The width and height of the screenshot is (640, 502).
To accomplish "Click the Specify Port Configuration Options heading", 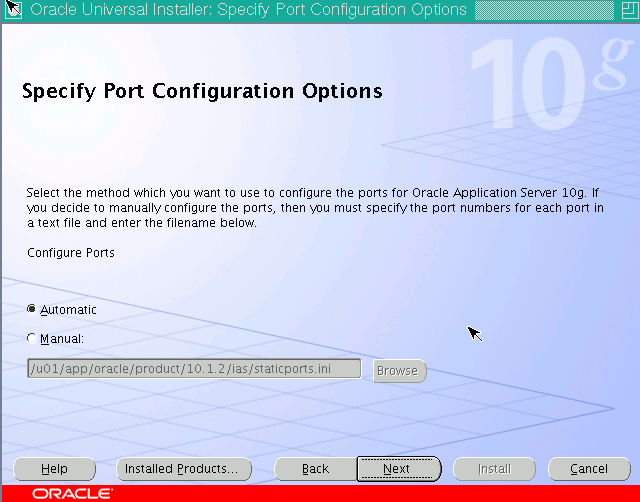I will click(202, 91).
